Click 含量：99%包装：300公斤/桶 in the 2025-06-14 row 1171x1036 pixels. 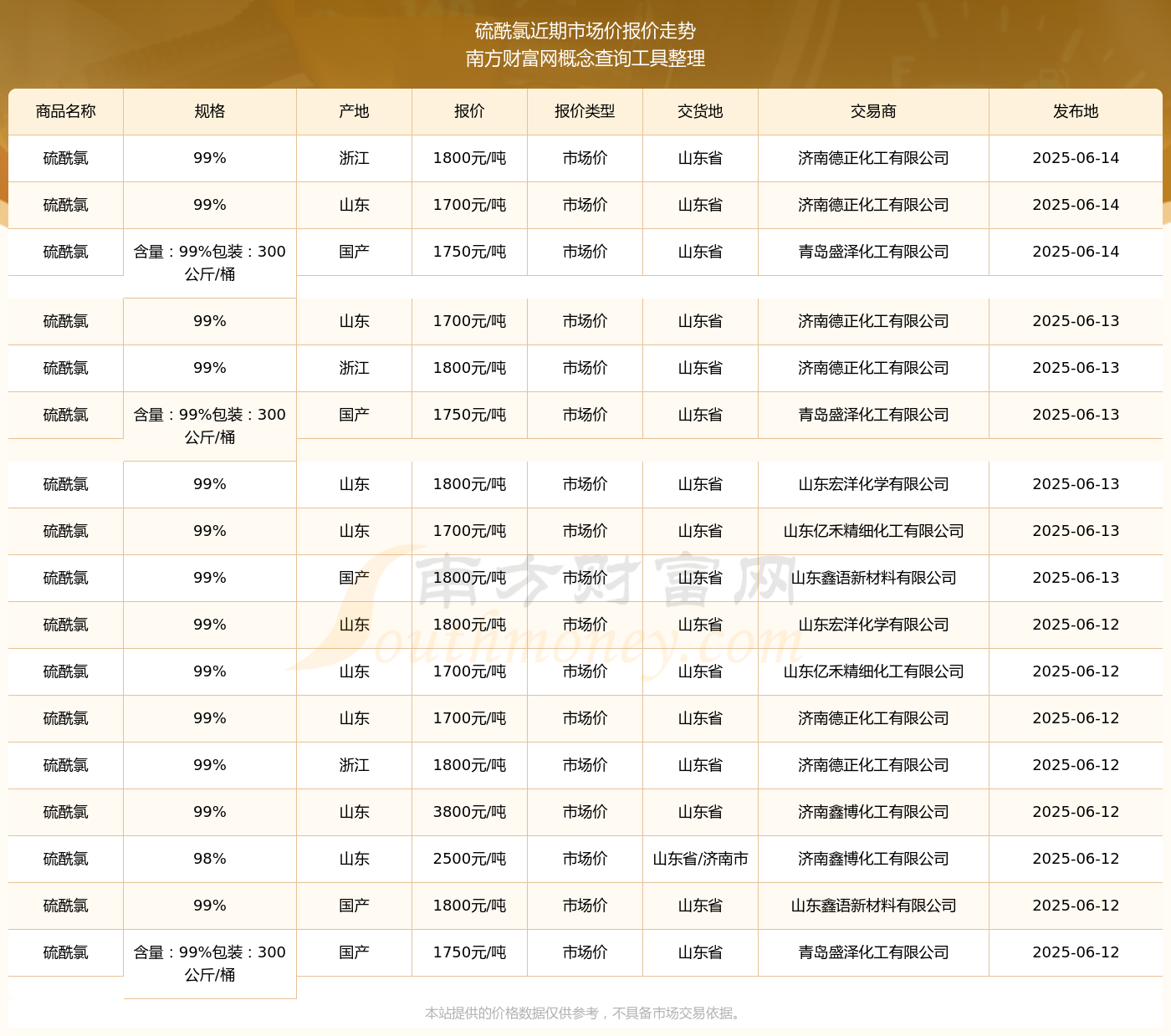(210, 263)
